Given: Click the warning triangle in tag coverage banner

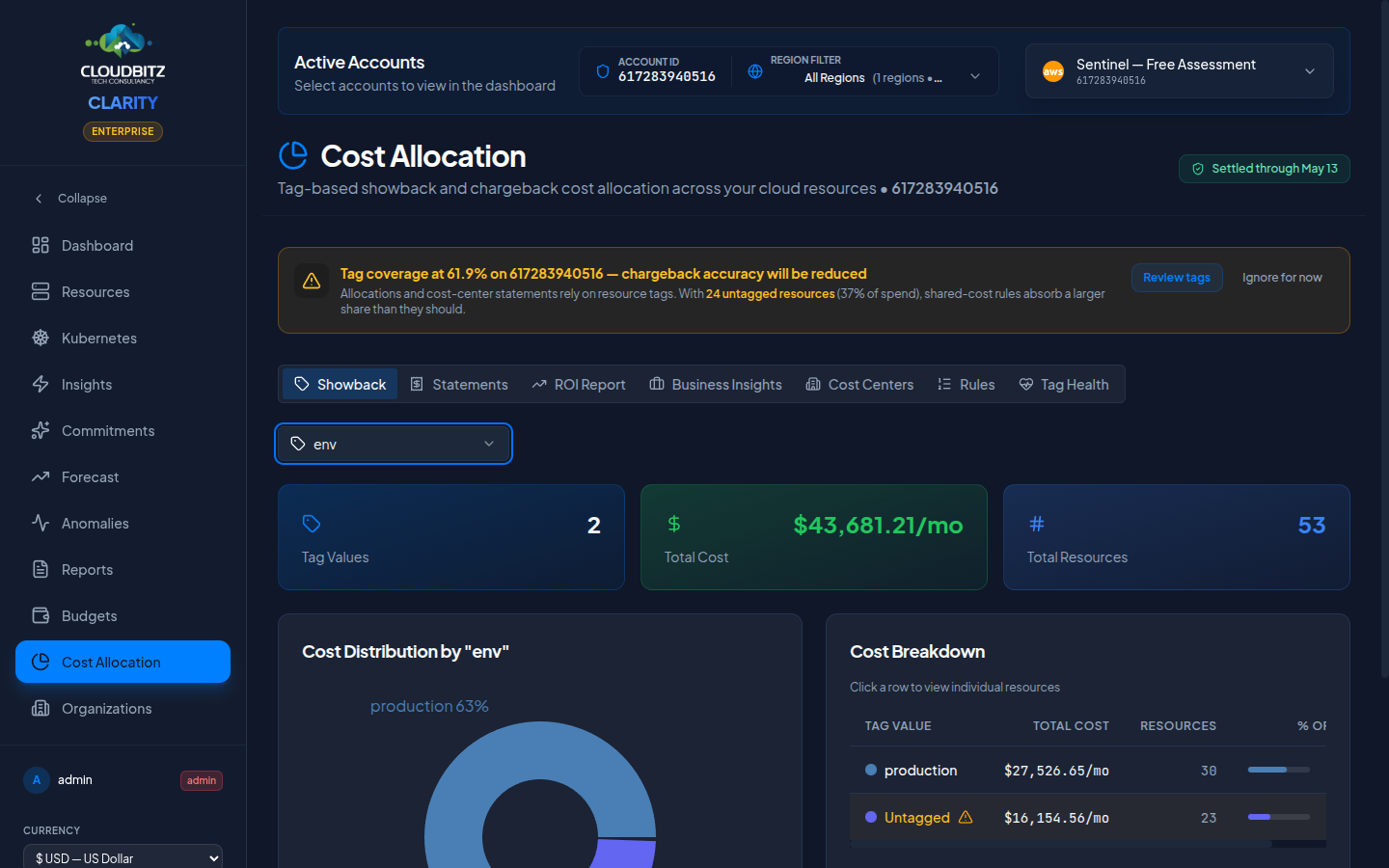Looking at the screenshot, I should (312, 281).
